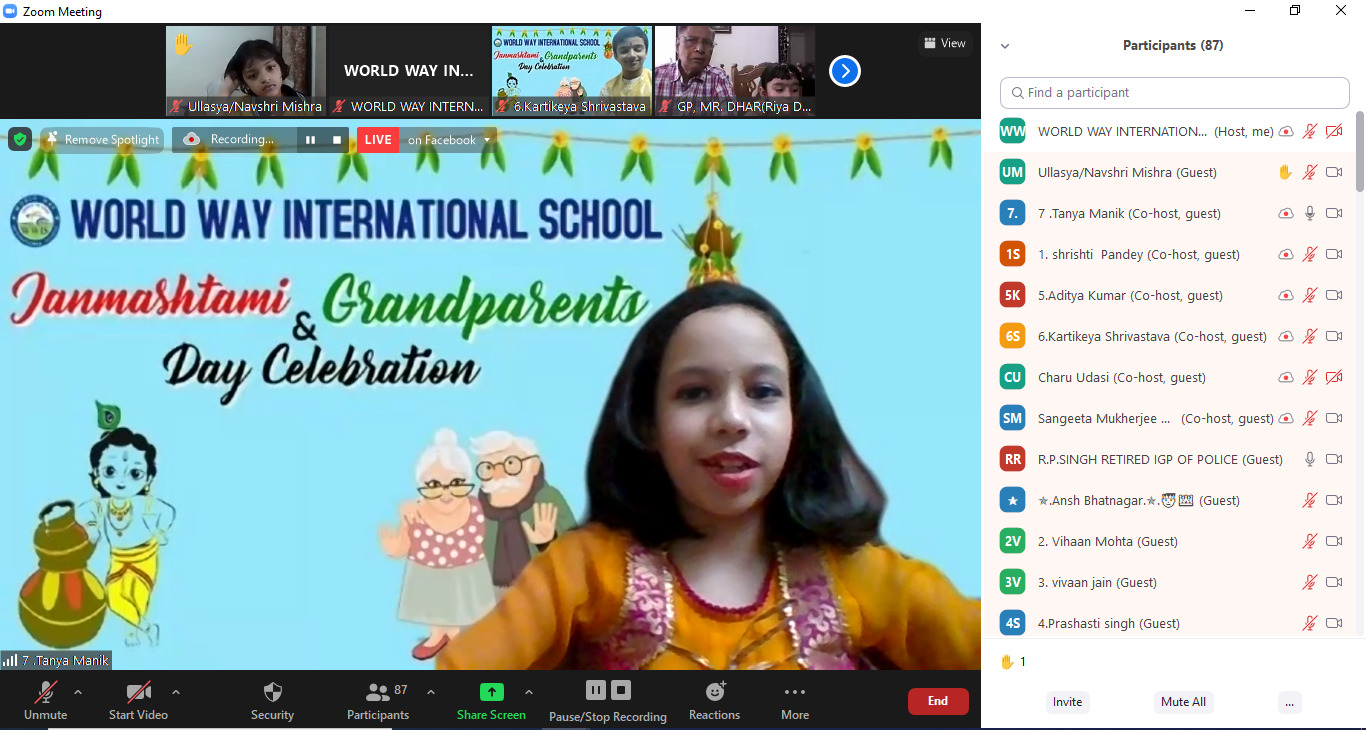Select WORLD WAY INTERN... video thumbnail
The image size is (1366, 730).
pos(409,71)
